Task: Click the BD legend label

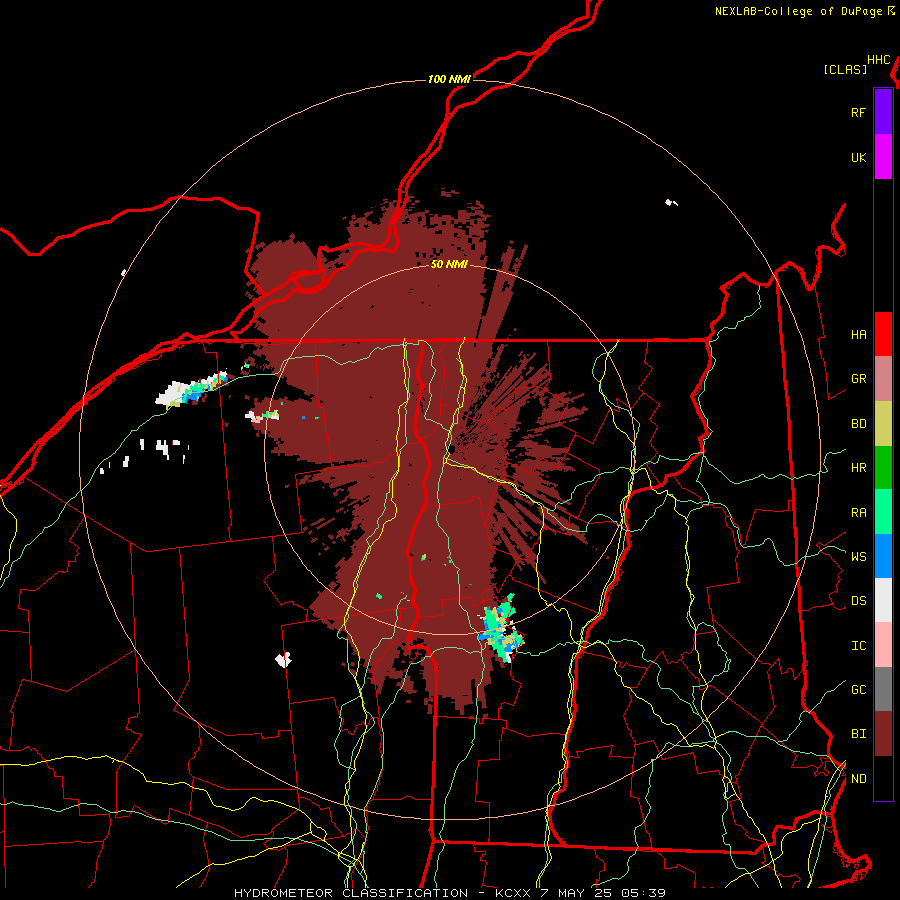Action: point(858,424)
